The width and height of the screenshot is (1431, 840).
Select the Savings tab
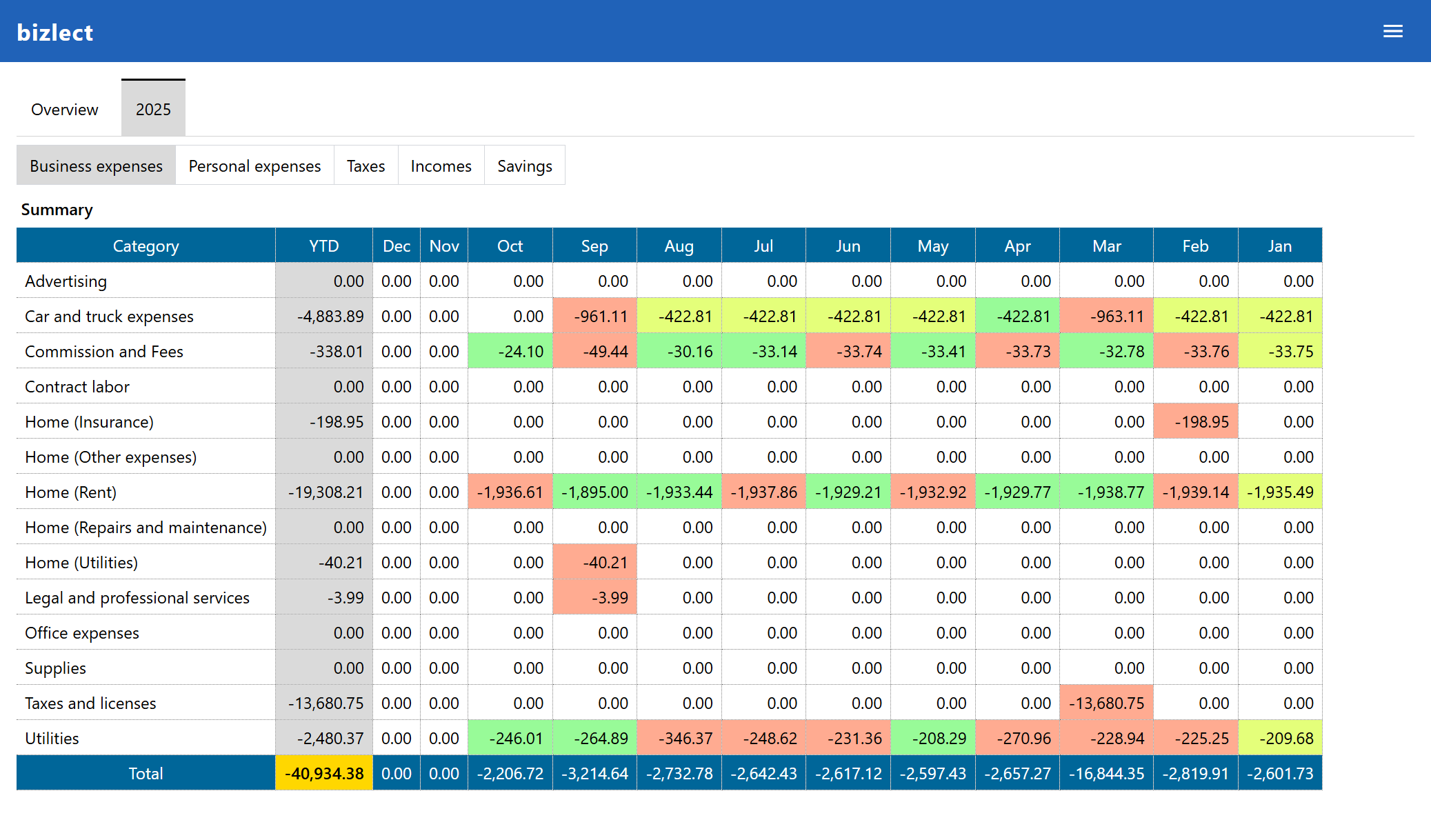coord(524,166)
